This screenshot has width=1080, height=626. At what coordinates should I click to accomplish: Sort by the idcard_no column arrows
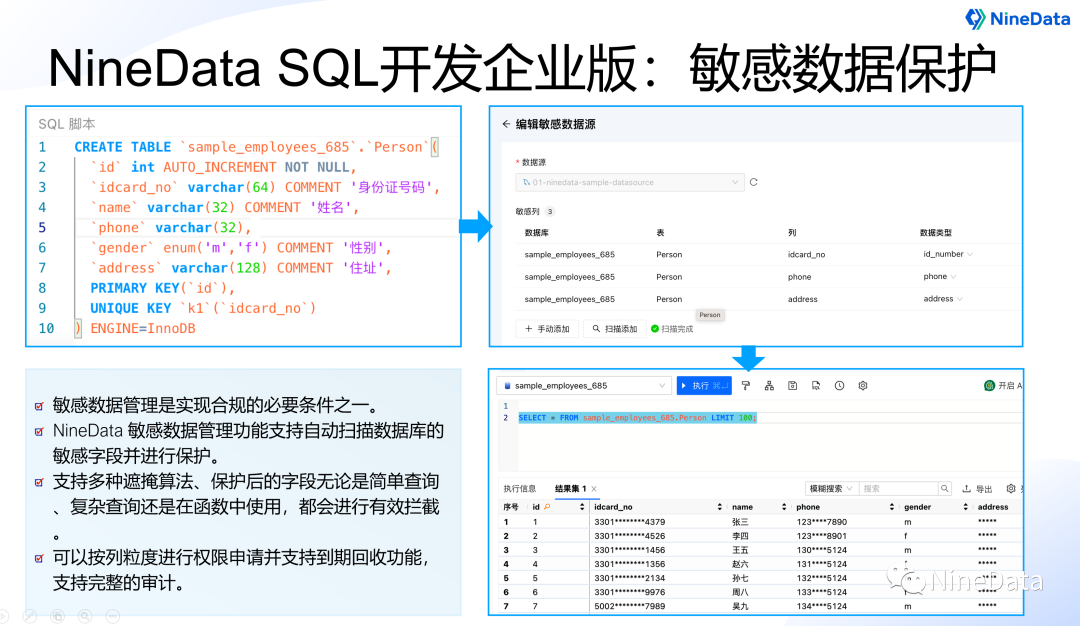(x=720, y=507)
